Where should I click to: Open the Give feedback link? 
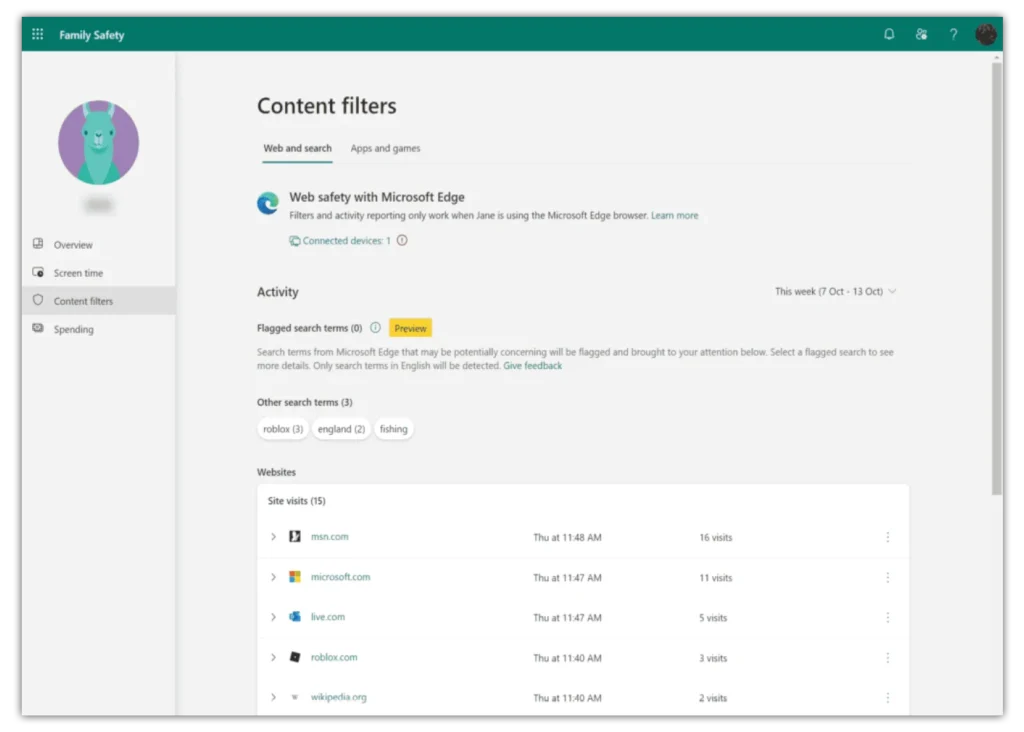click(x=532, y=366)
